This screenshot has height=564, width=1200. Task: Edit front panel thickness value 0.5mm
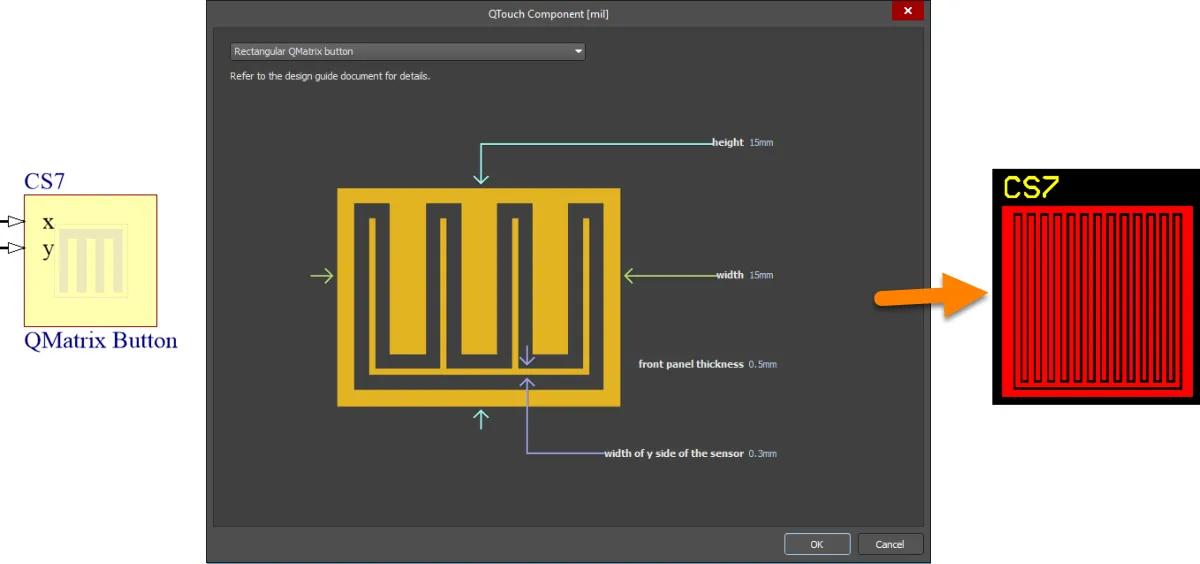(763, 365)
